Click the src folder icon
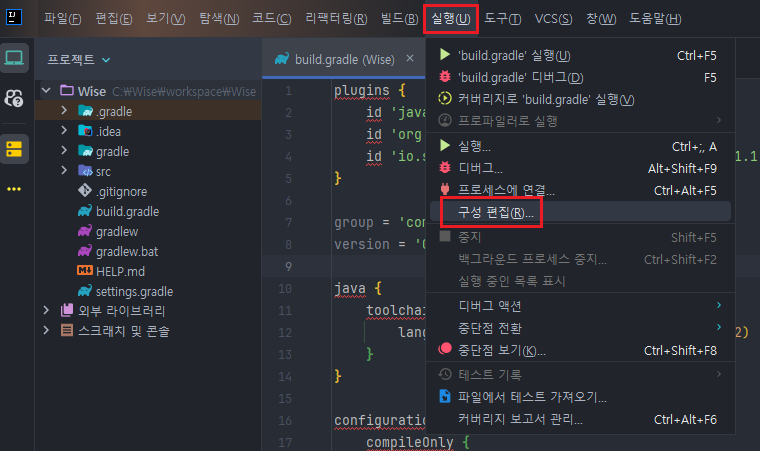760x451 pixels. 85,171
